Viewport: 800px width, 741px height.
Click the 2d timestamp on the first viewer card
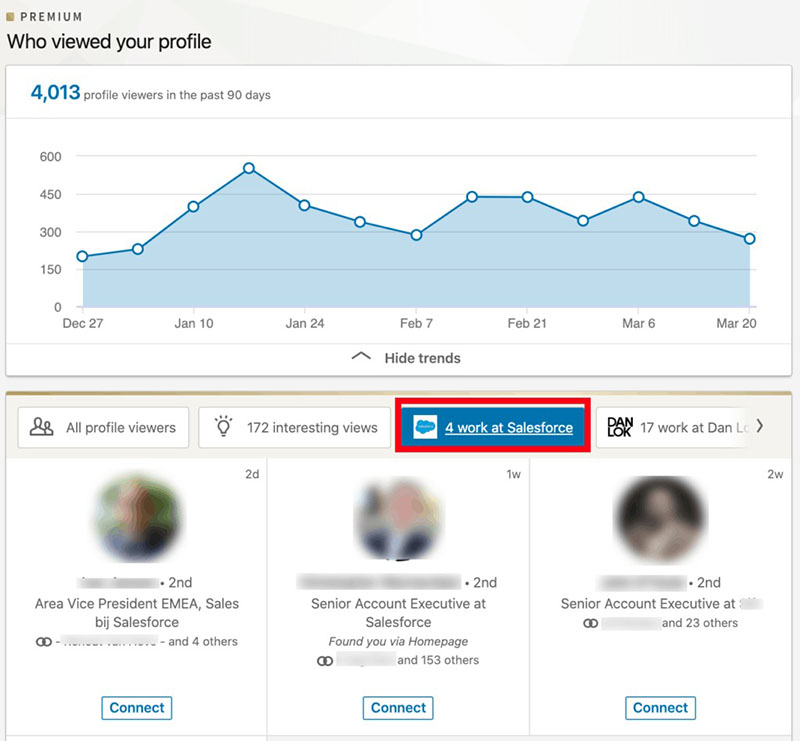(252, 474)
